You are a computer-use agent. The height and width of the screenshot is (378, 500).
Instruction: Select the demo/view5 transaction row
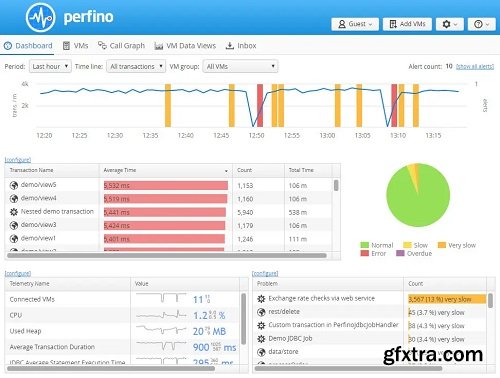[168, 185]
